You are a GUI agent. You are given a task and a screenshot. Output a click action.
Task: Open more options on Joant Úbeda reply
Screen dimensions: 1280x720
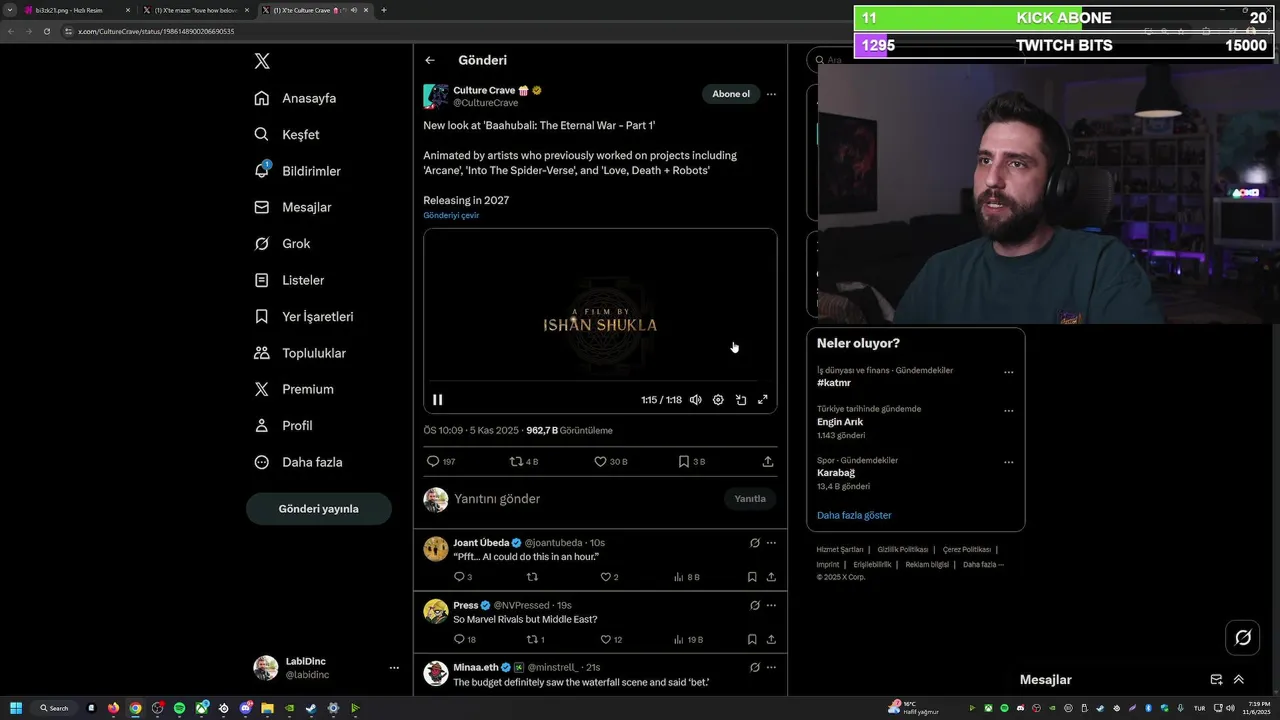[x=771, y=543]
